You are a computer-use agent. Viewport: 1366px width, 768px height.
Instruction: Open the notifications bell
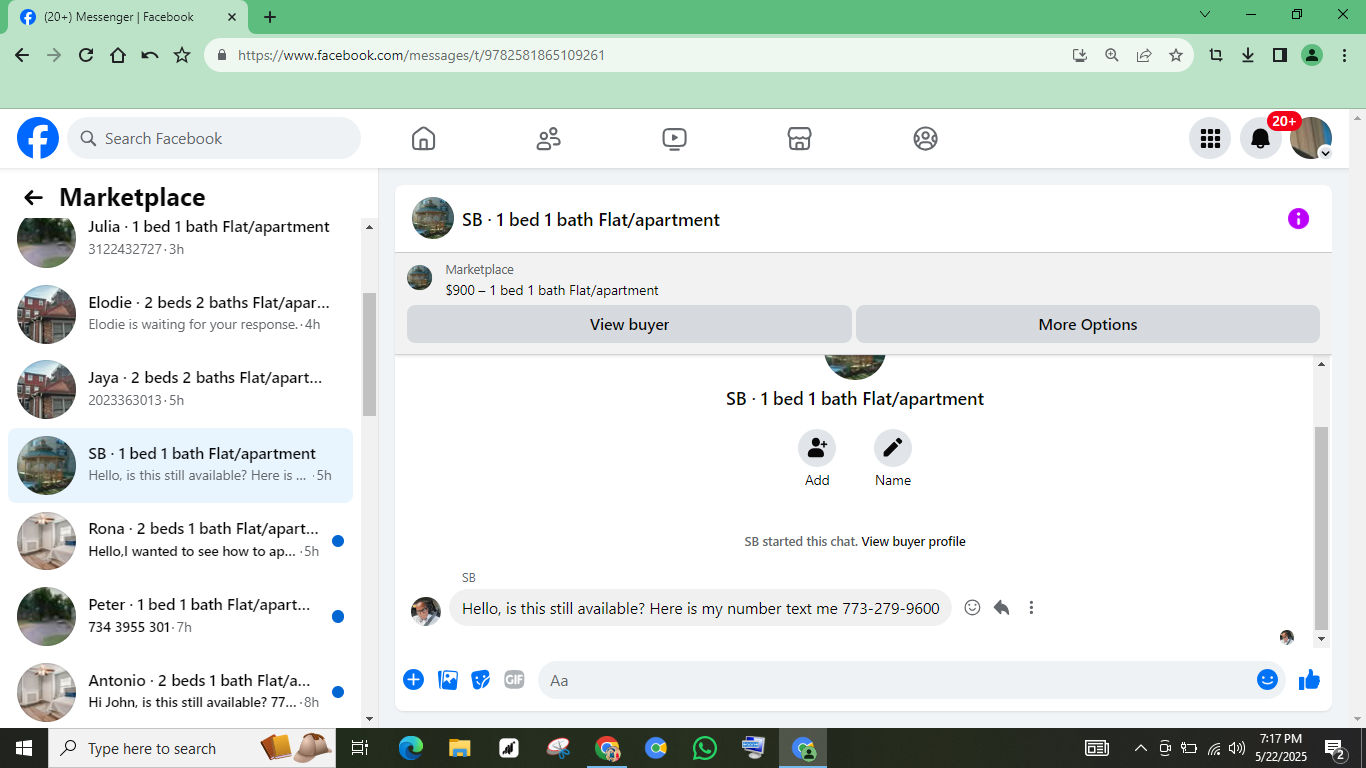[1261, 138]
